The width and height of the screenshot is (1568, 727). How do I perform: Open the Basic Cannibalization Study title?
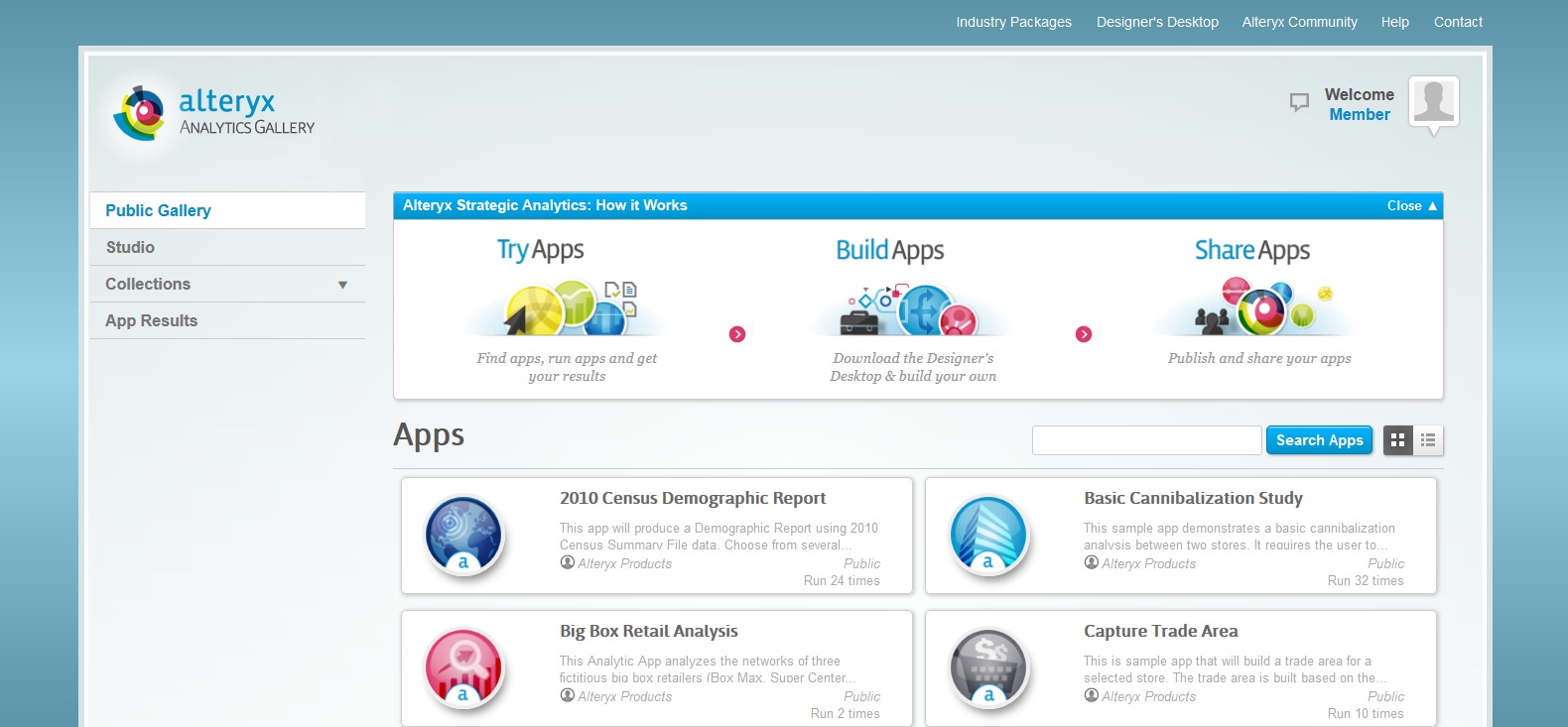[x=1193, y=498]
